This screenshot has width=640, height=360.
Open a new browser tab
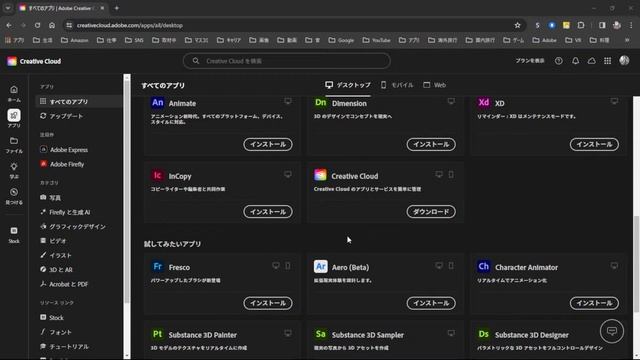pyautogui.click(x=116, y=8)
